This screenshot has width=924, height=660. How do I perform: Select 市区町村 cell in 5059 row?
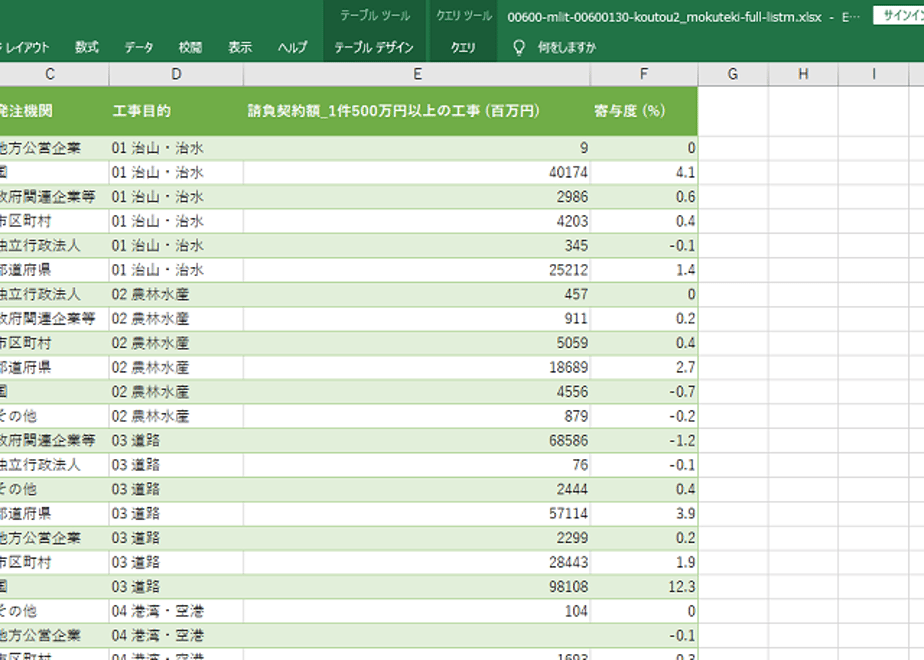click(x=54, y=344)
